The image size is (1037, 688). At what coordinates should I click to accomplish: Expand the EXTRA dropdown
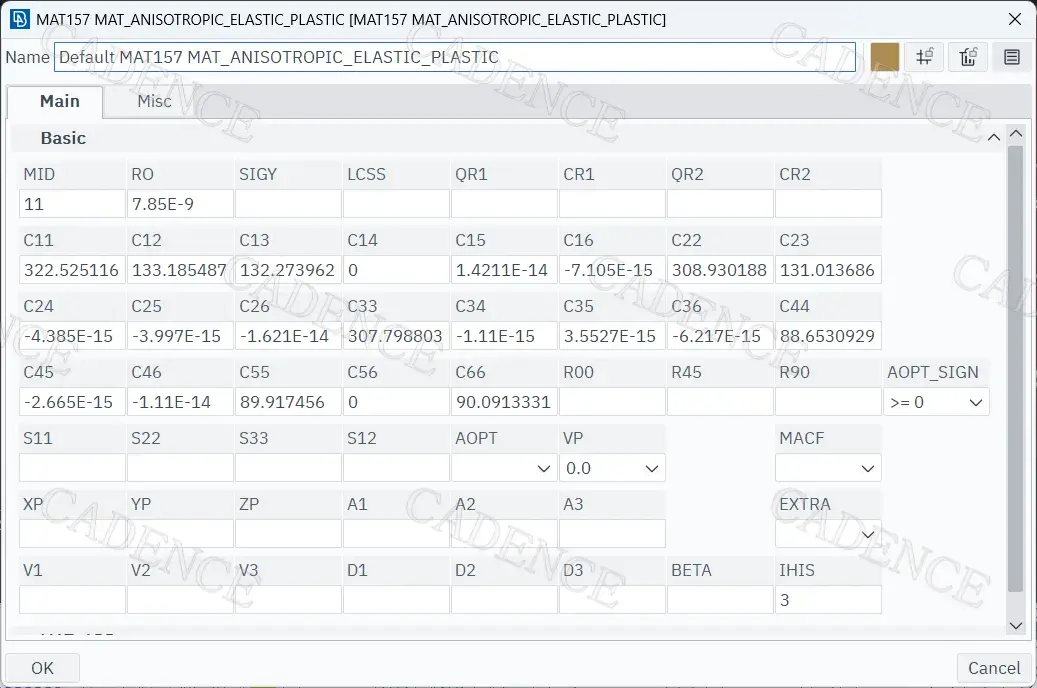(828, 534)
